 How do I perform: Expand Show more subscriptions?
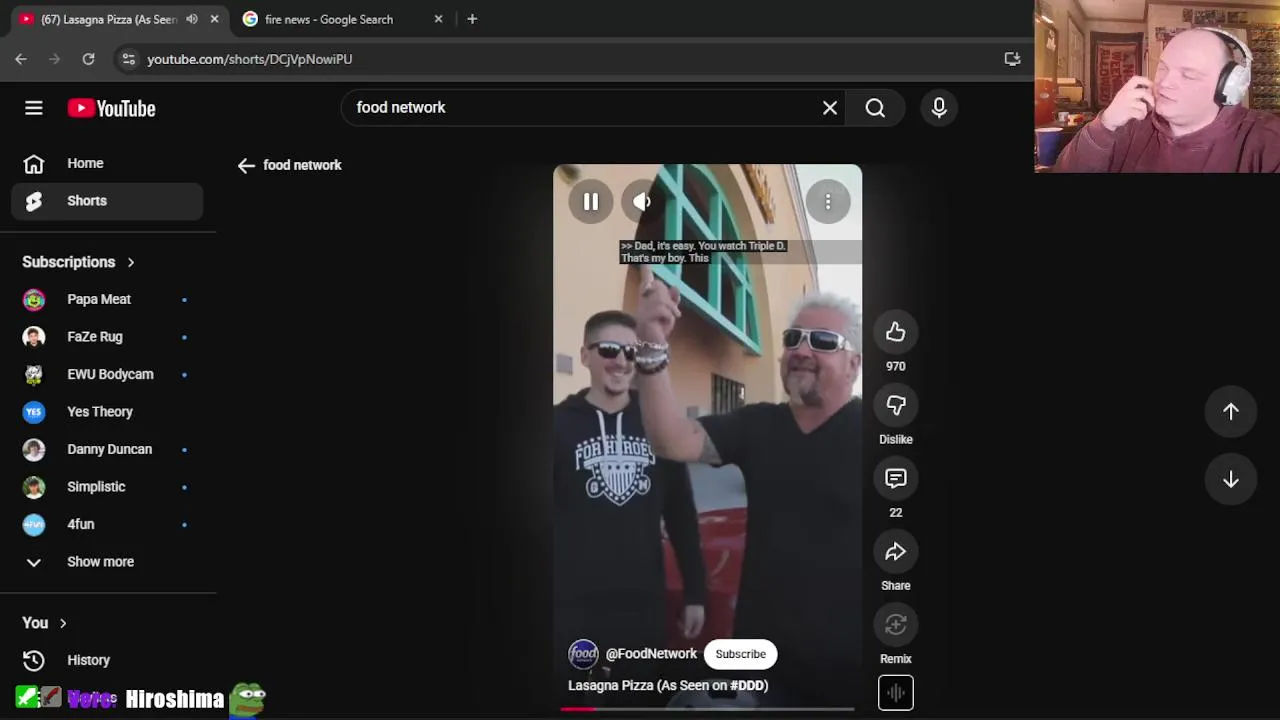tap(108, 562)
